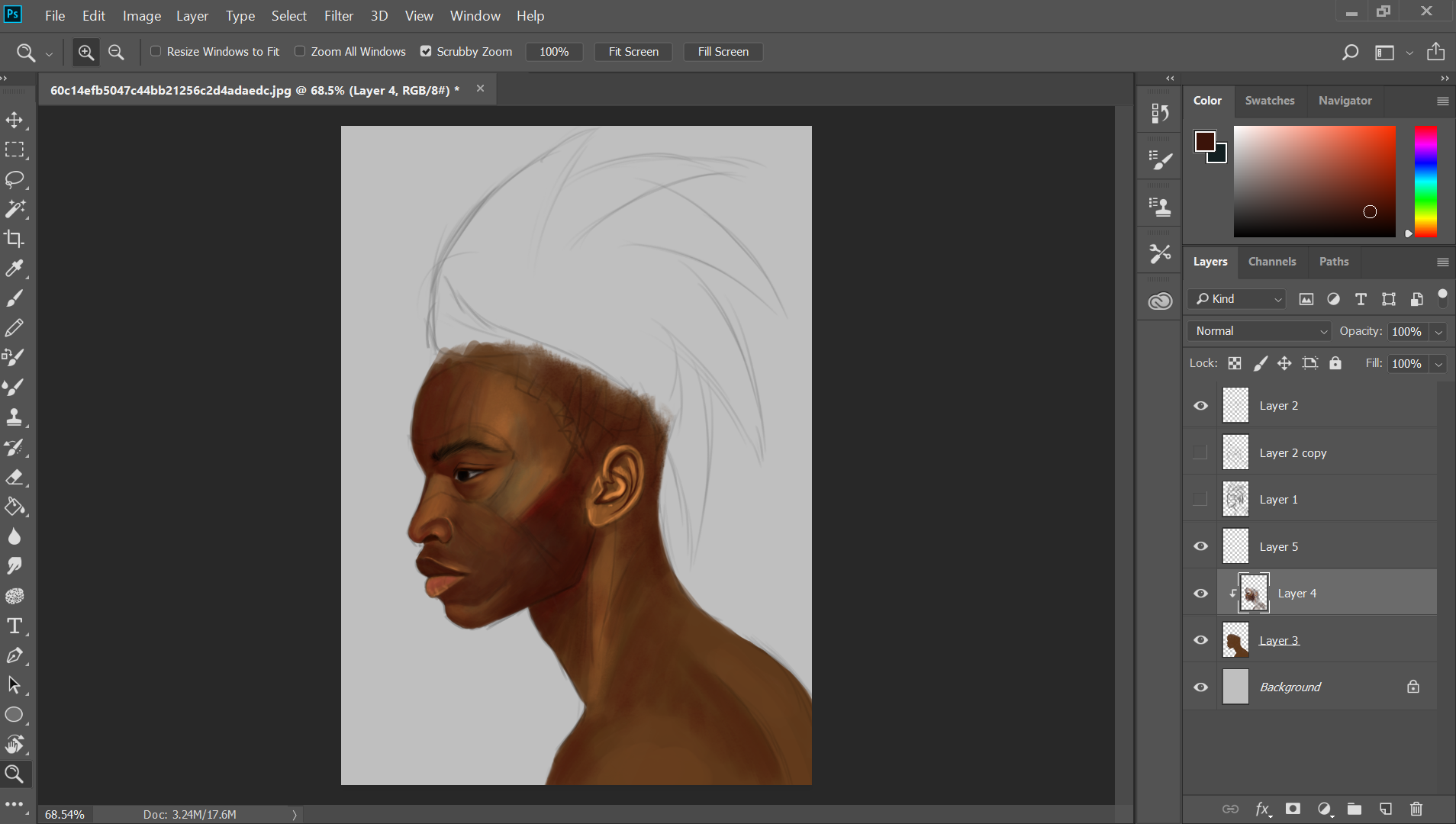Select the Path Selection tool

coord(14,685)
